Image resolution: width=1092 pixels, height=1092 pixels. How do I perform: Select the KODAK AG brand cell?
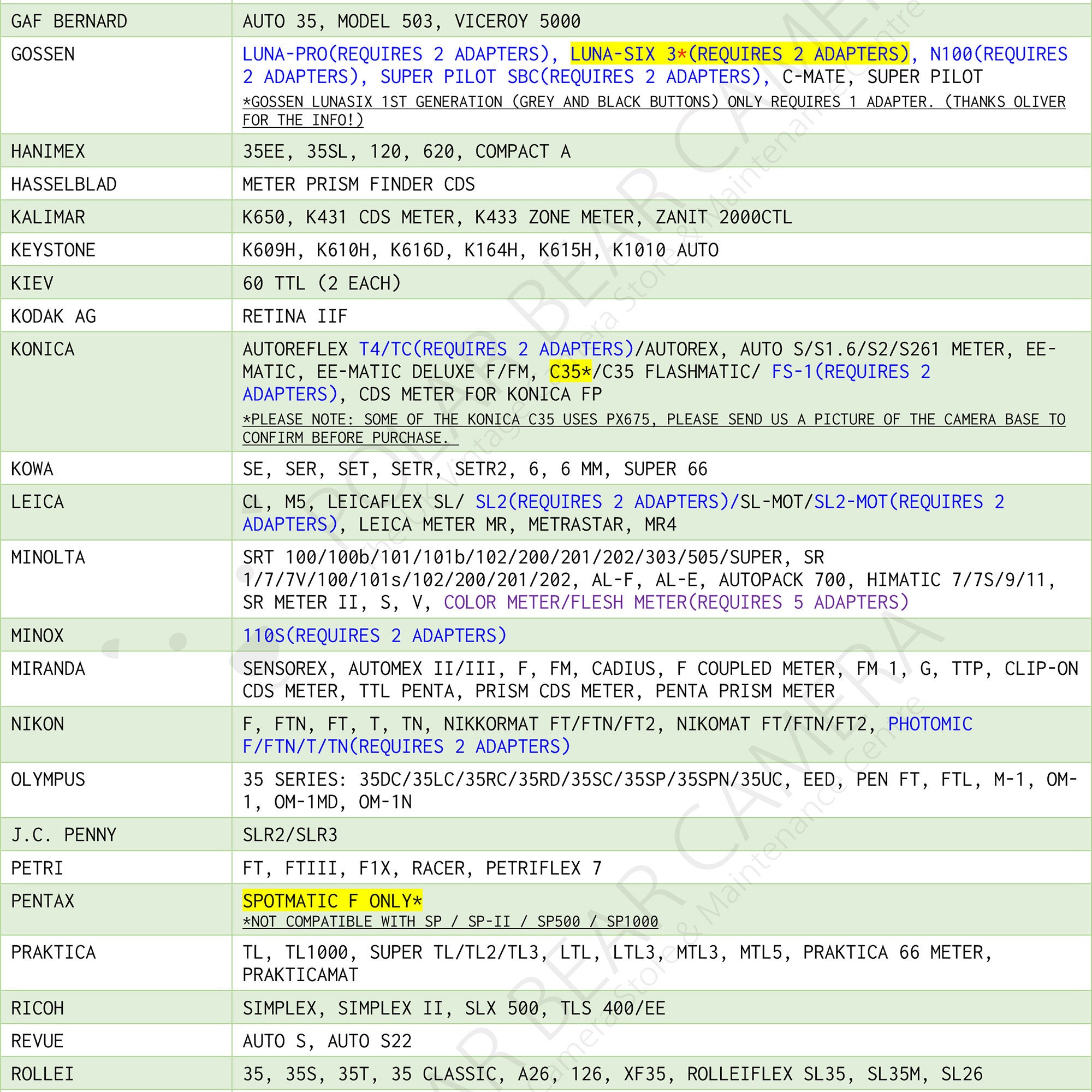tap(116, 315)
